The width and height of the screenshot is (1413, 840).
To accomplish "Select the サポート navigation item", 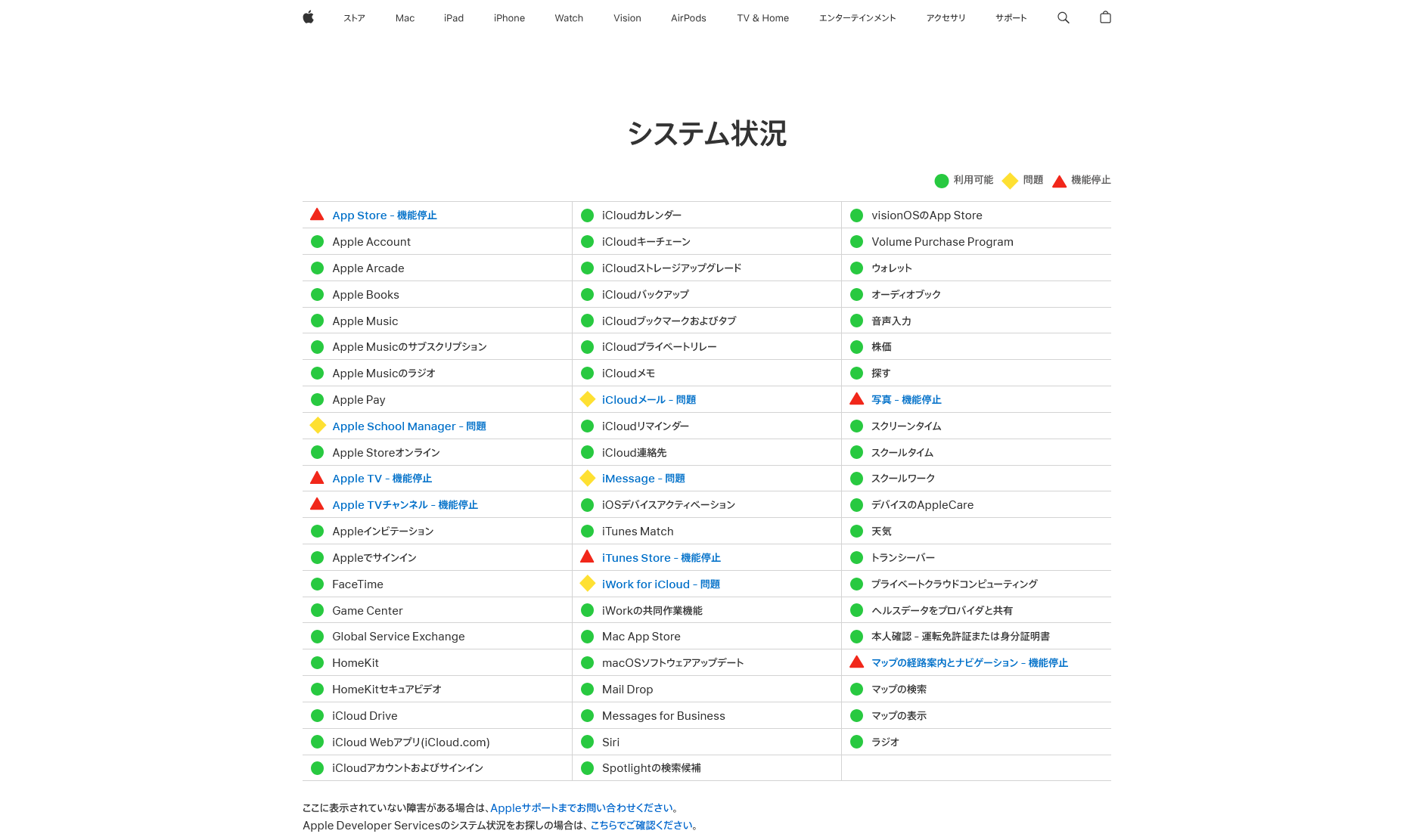I will tap(1011, 18).
